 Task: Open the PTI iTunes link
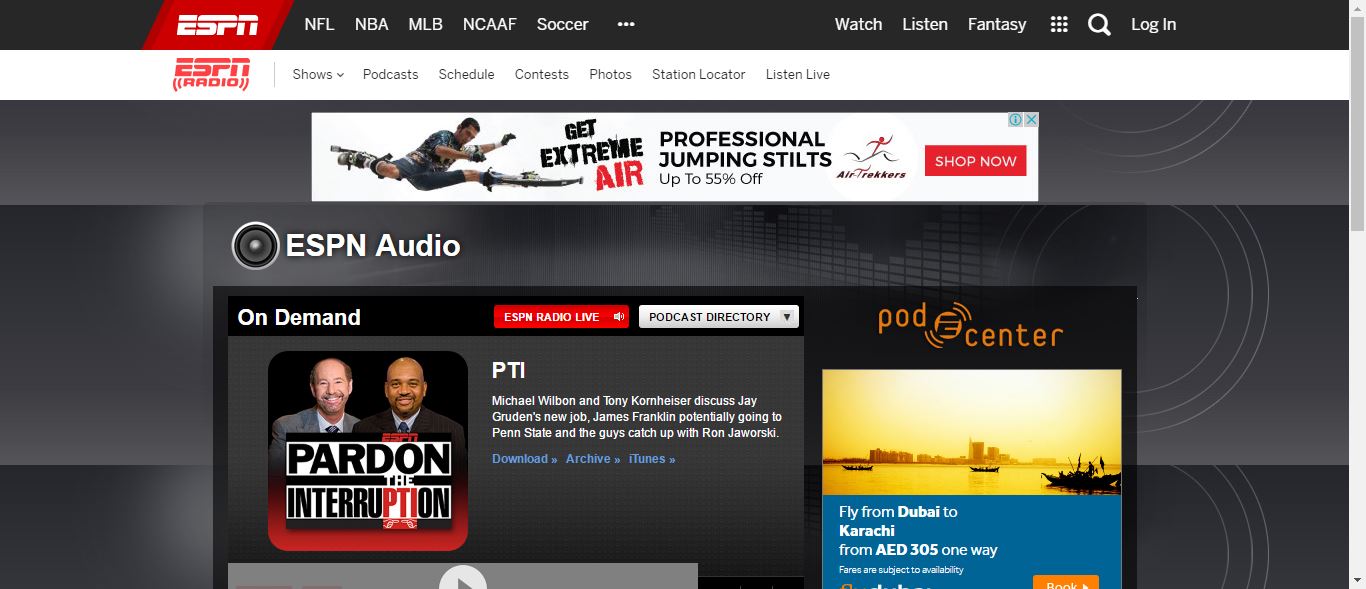click(x=652, y=459)
